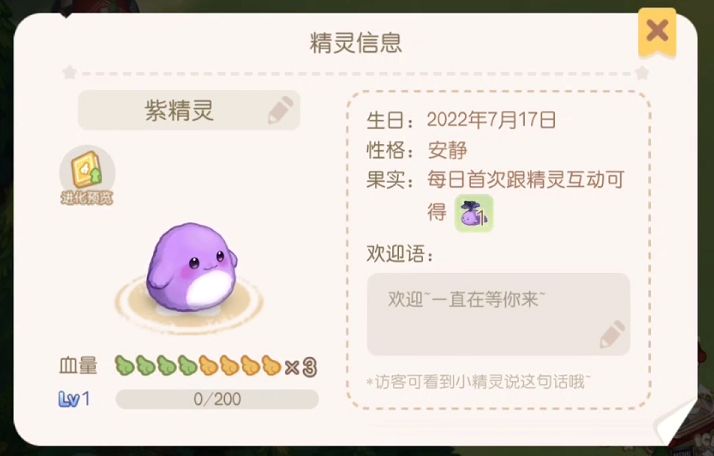This screenshot has height=456, width=714.
Task: Tap the last orange health gourd
Action: [272, 365]
